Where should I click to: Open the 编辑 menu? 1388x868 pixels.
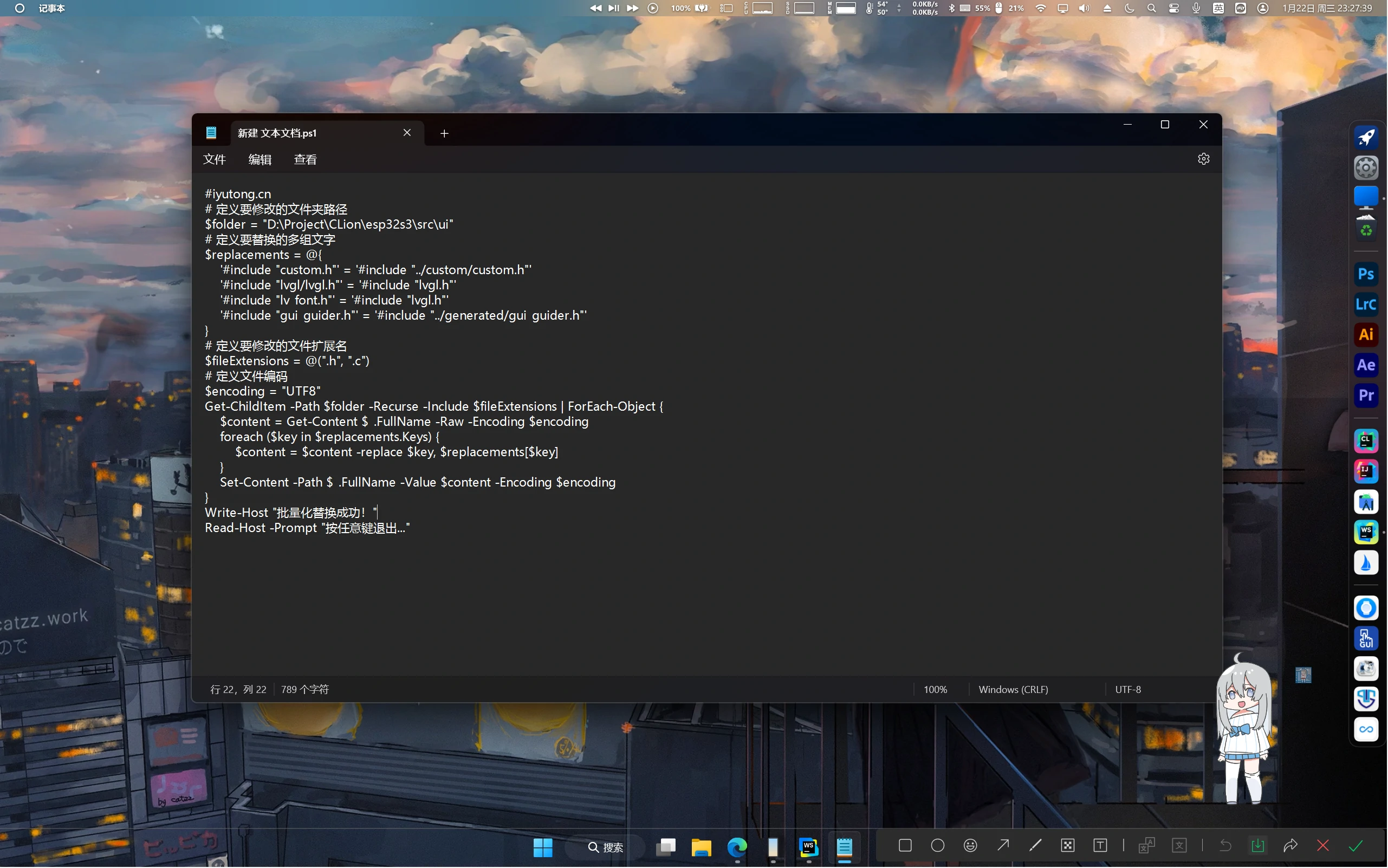tap(260, 160)
